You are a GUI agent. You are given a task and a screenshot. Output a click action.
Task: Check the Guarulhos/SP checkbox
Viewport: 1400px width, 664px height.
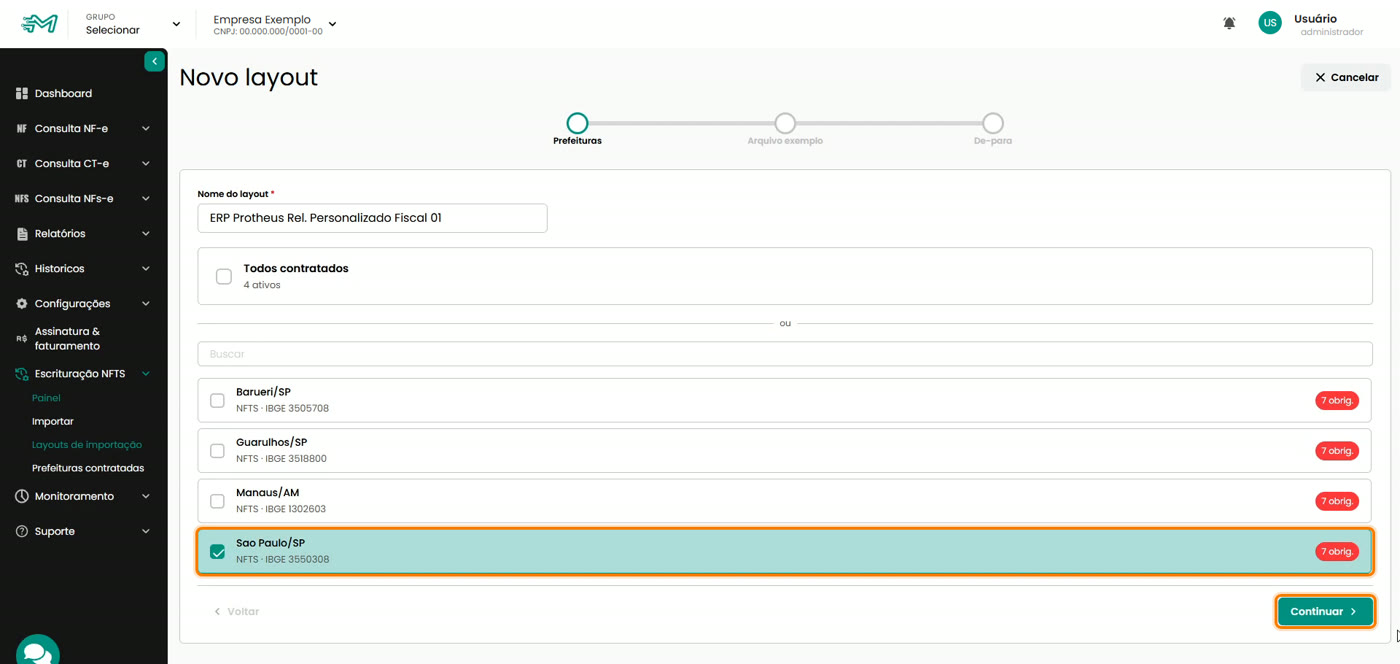pyautogui.click(x=217, y=451)
